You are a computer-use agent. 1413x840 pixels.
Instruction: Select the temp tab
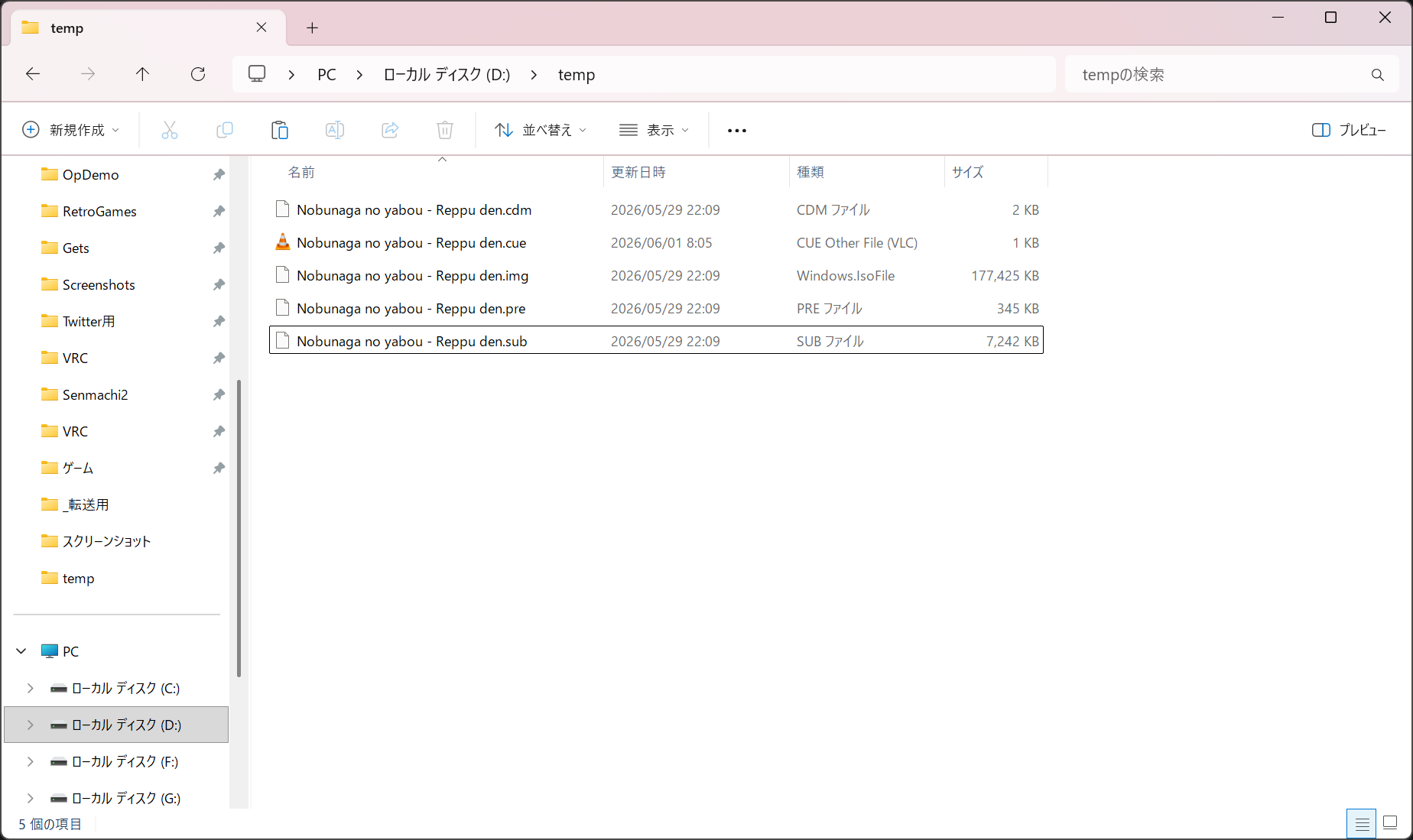pyautogui.click(x=148, y=28)
